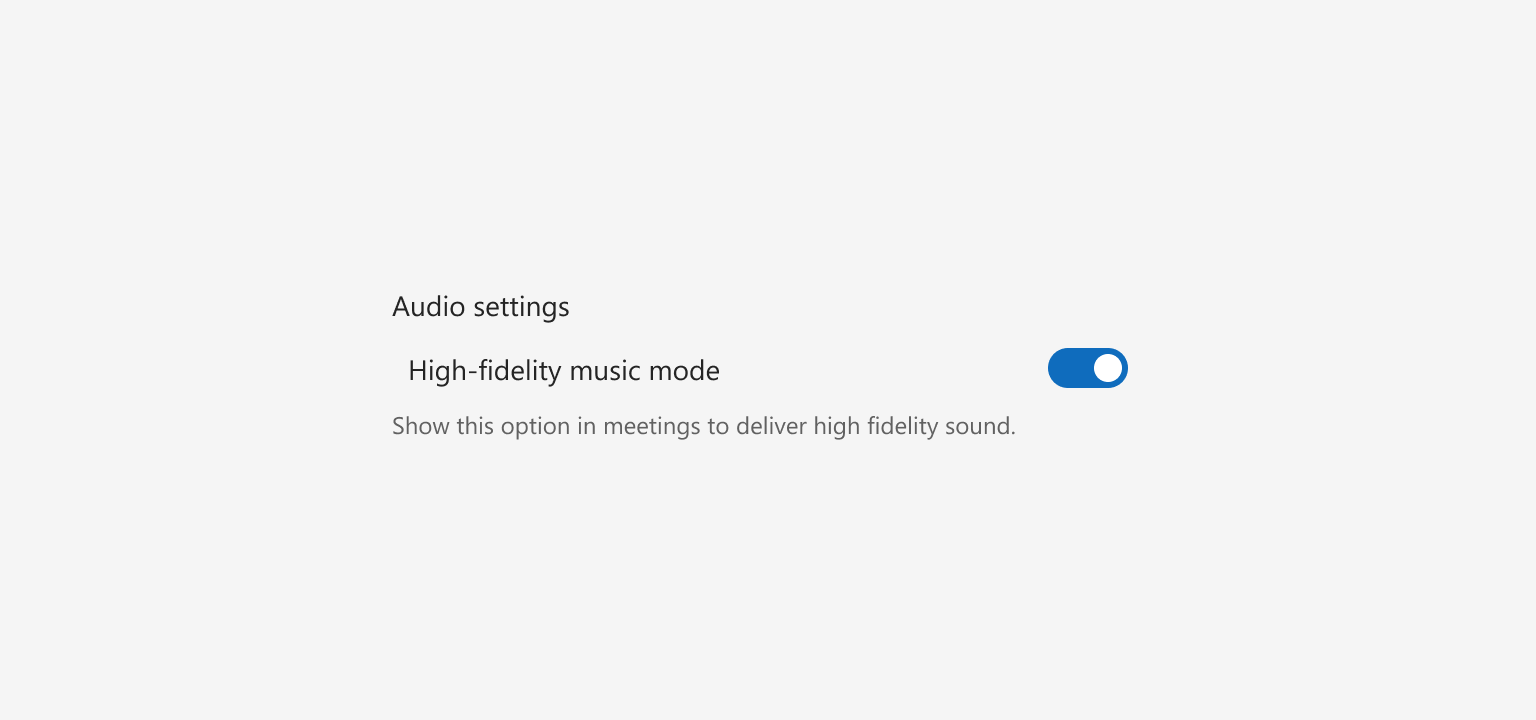Click 'deliver high fidelity sound' phrase
Image resolution: width=1536 pixels, height=720 pixels.
[876, 427]
